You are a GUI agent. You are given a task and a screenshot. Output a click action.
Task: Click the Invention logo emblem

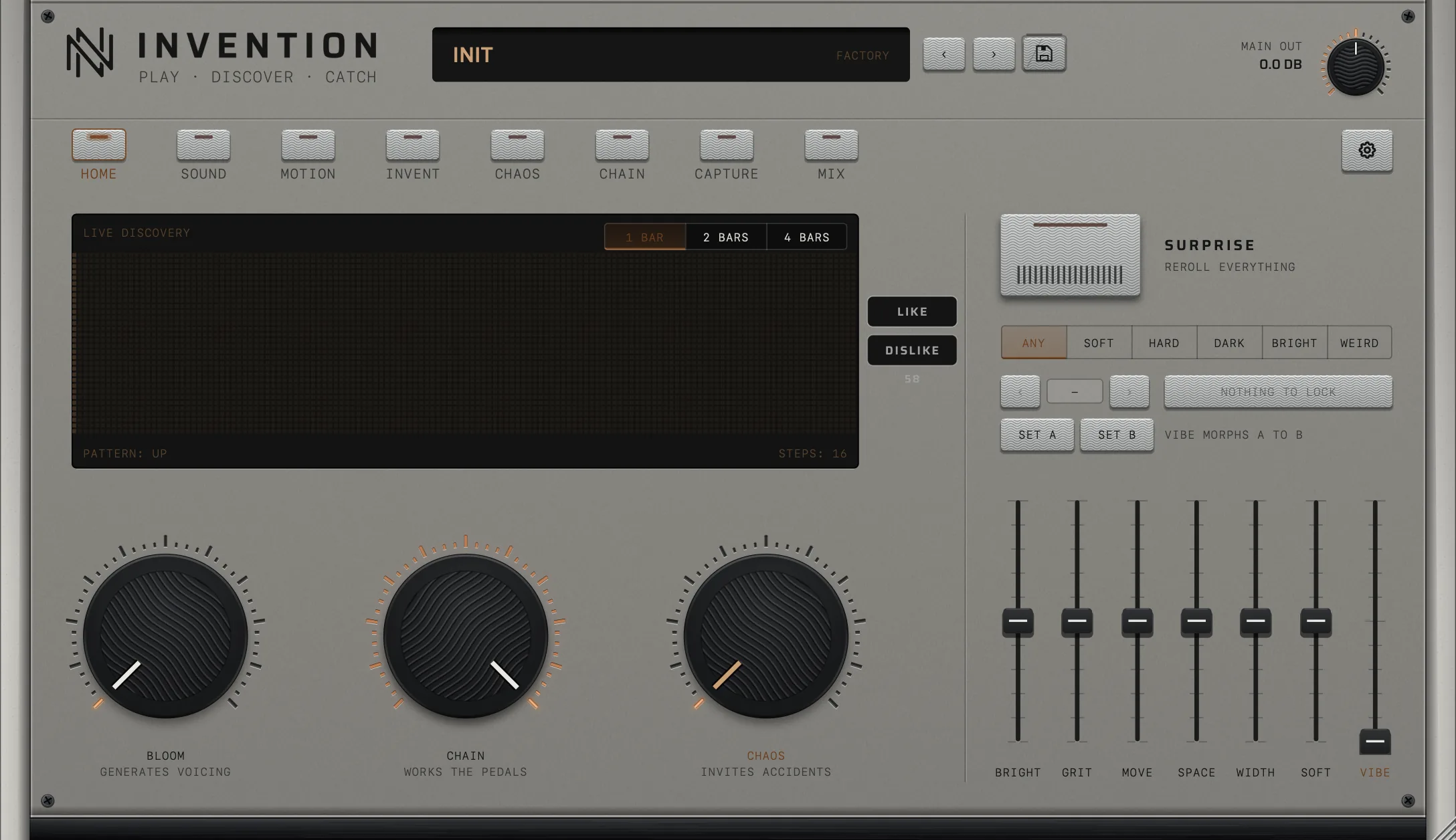90,52
